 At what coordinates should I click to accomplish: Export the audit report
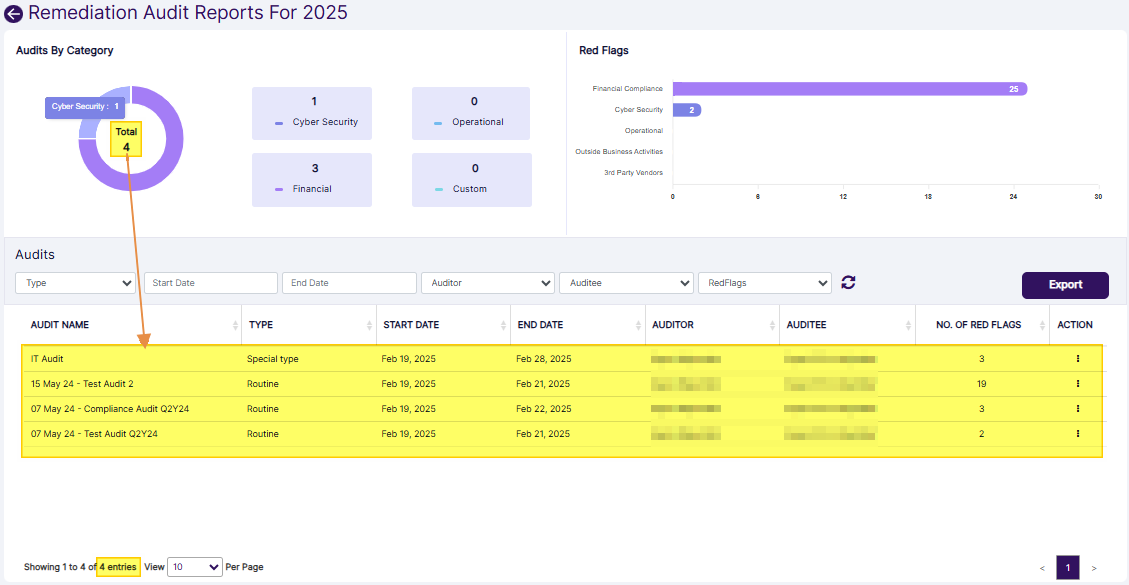tap(1065, 285)
